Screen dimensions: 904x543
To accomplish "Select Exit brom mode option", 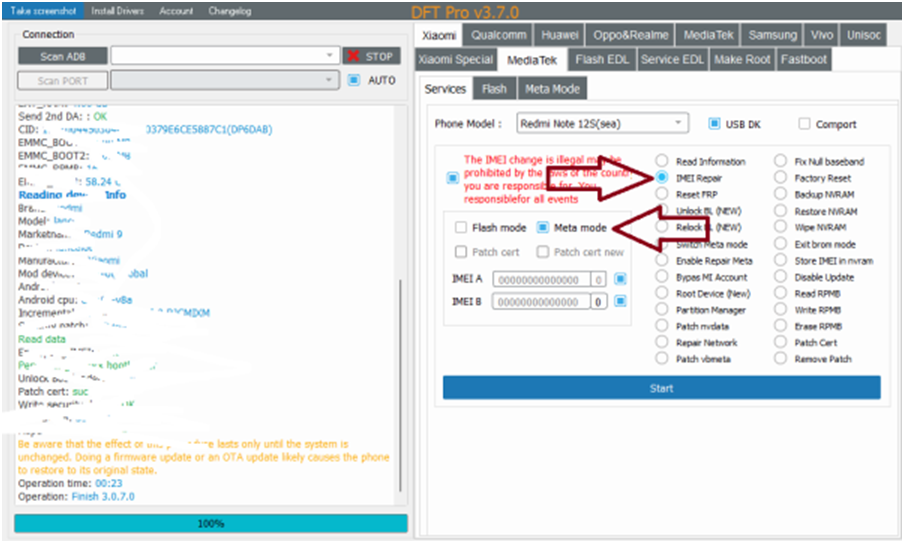I will pos(781,244).
